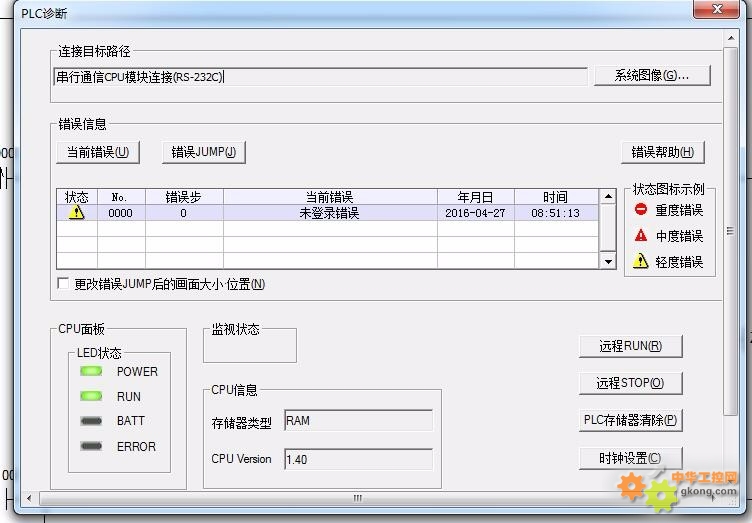Open 错误帮助(H) help
The height and width of the screenshot is (523, 752).
tap(662, 152)
